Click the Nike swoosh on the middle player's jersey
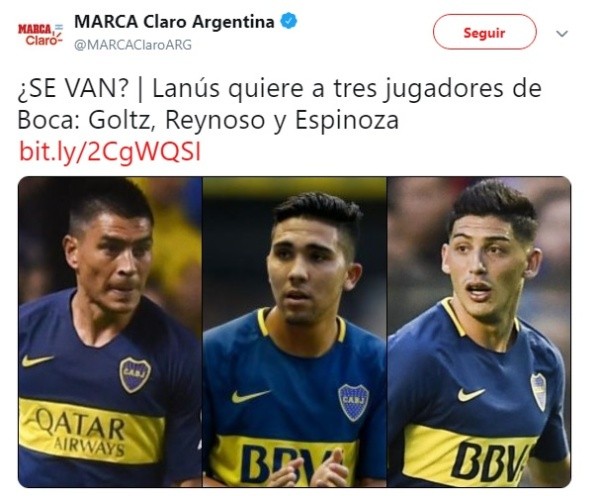The image size is (598, 496). click(x=250, y=396)
